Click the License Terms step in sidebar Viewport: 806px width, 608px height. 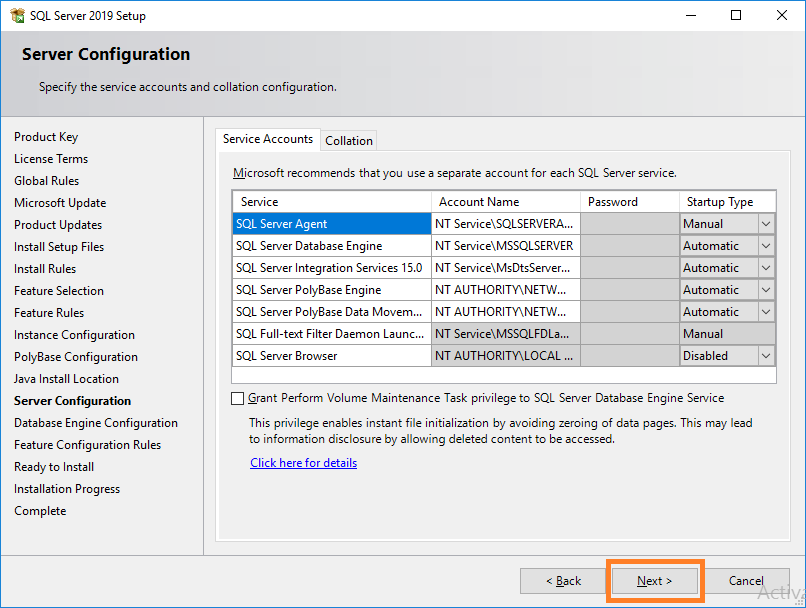51,159
